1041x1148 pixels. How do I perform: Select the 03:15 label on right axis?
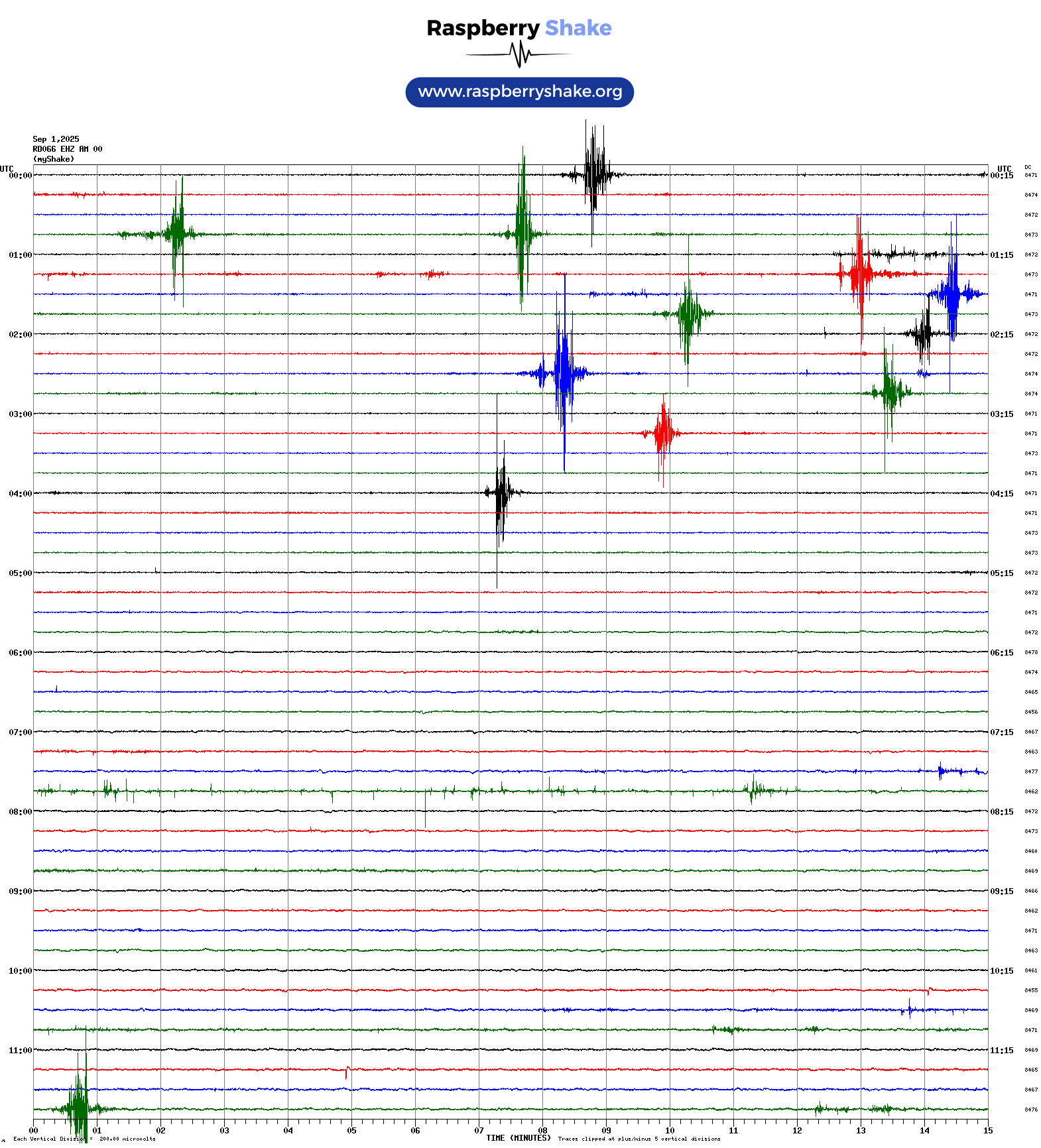pos(1002,414)
